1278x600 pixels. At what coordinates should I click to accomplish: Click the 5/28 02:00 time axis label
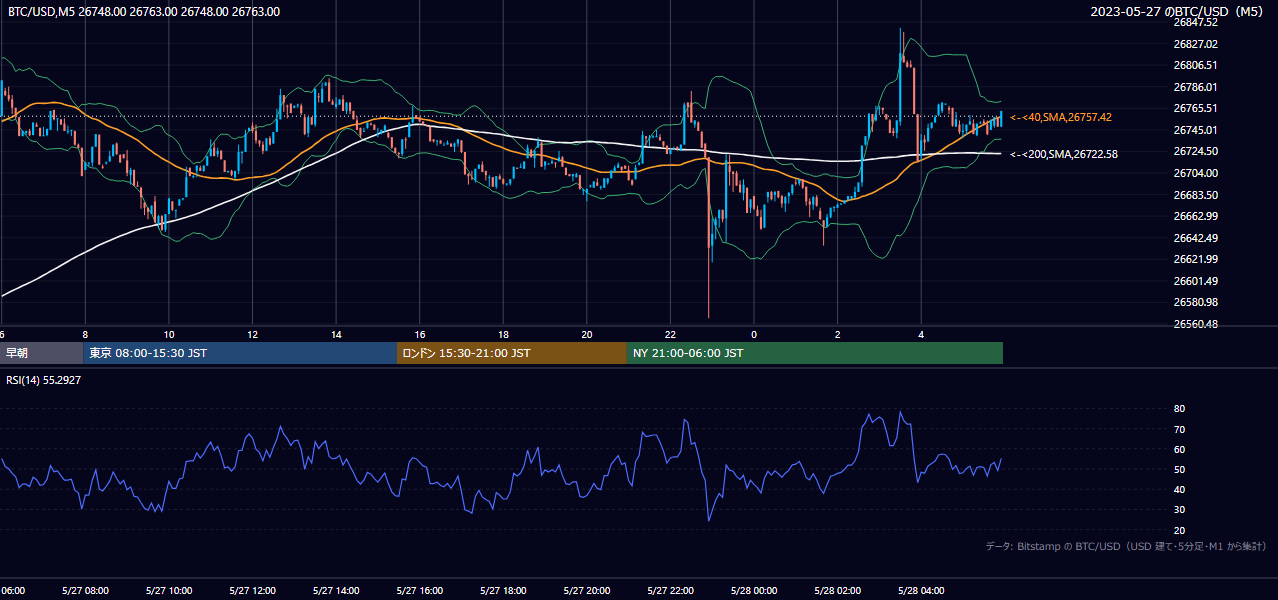(837, 591)
